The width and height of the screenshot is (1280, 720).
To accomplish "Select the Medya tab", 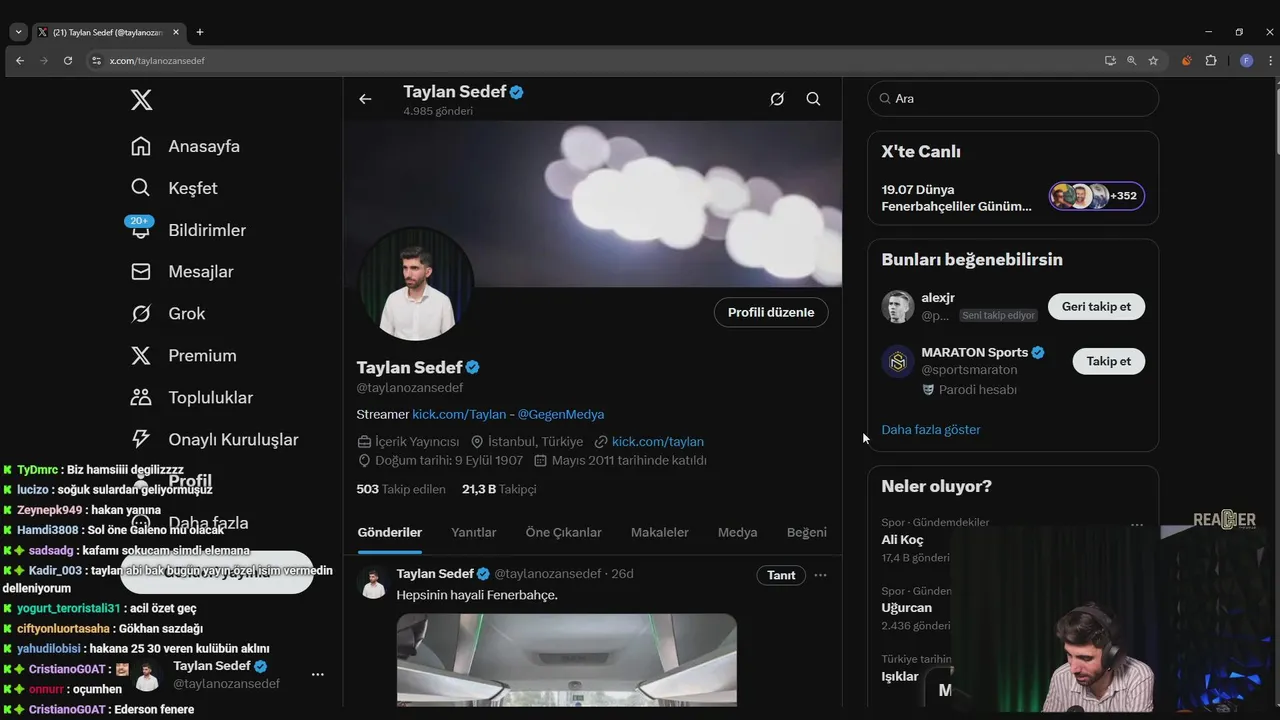I will click(737, 533).
